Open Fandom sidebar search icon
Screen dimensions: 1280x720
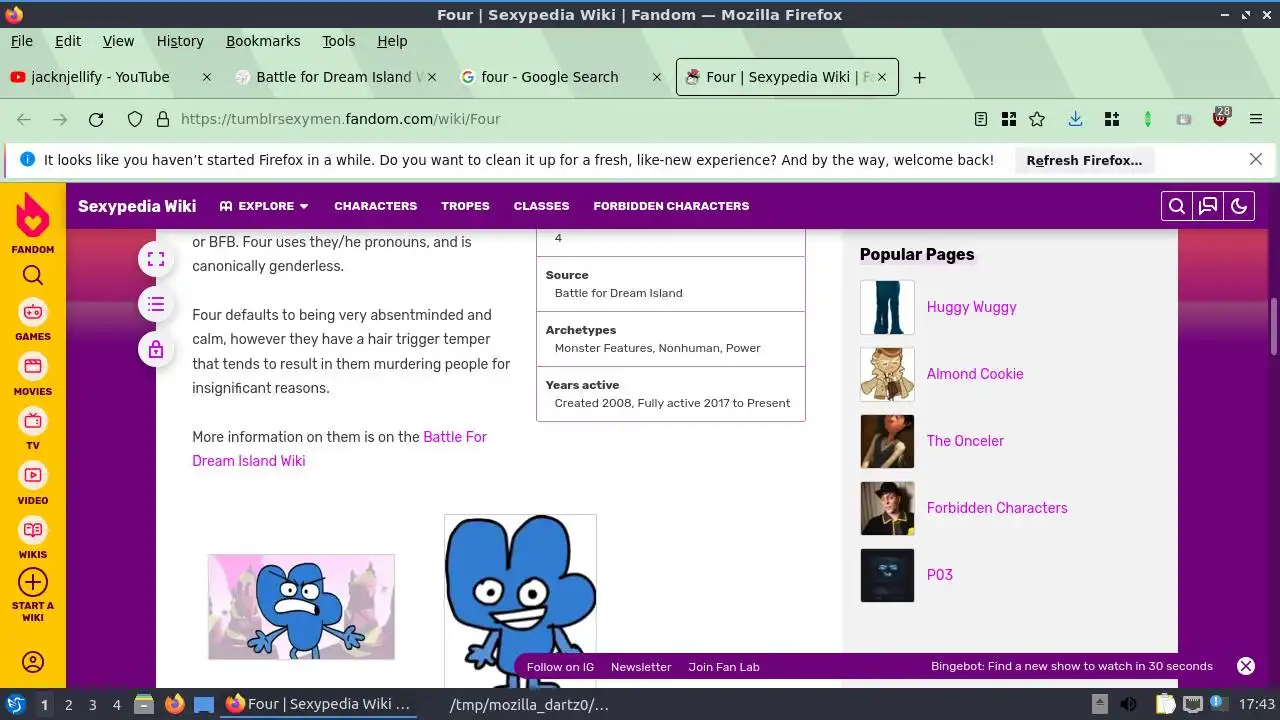coord(33,276)
